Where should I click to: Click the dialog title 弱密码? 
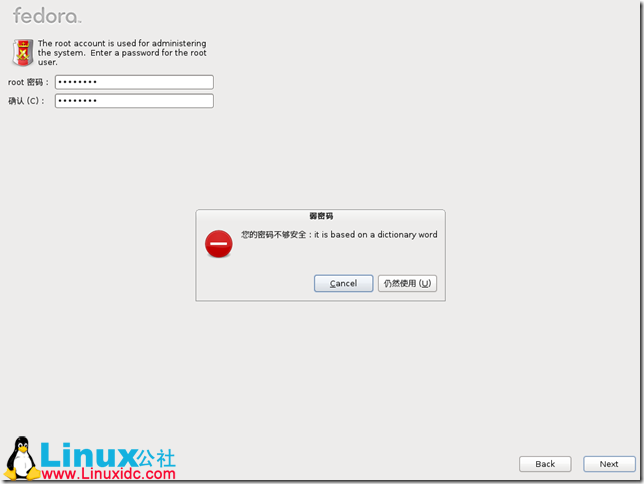(321, 216)
